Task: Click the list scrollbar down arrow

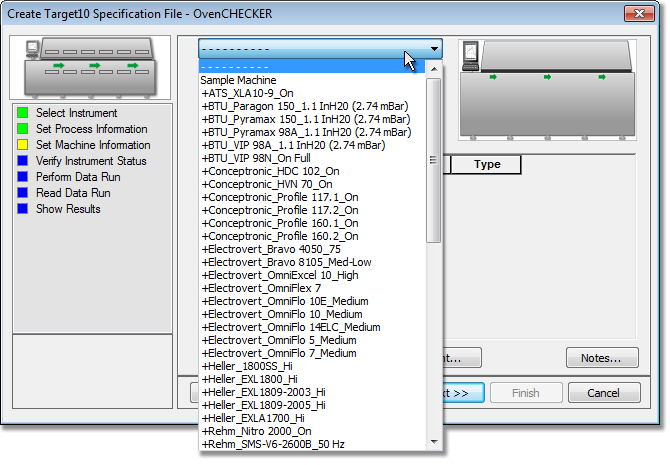Action: coord(434,441)
